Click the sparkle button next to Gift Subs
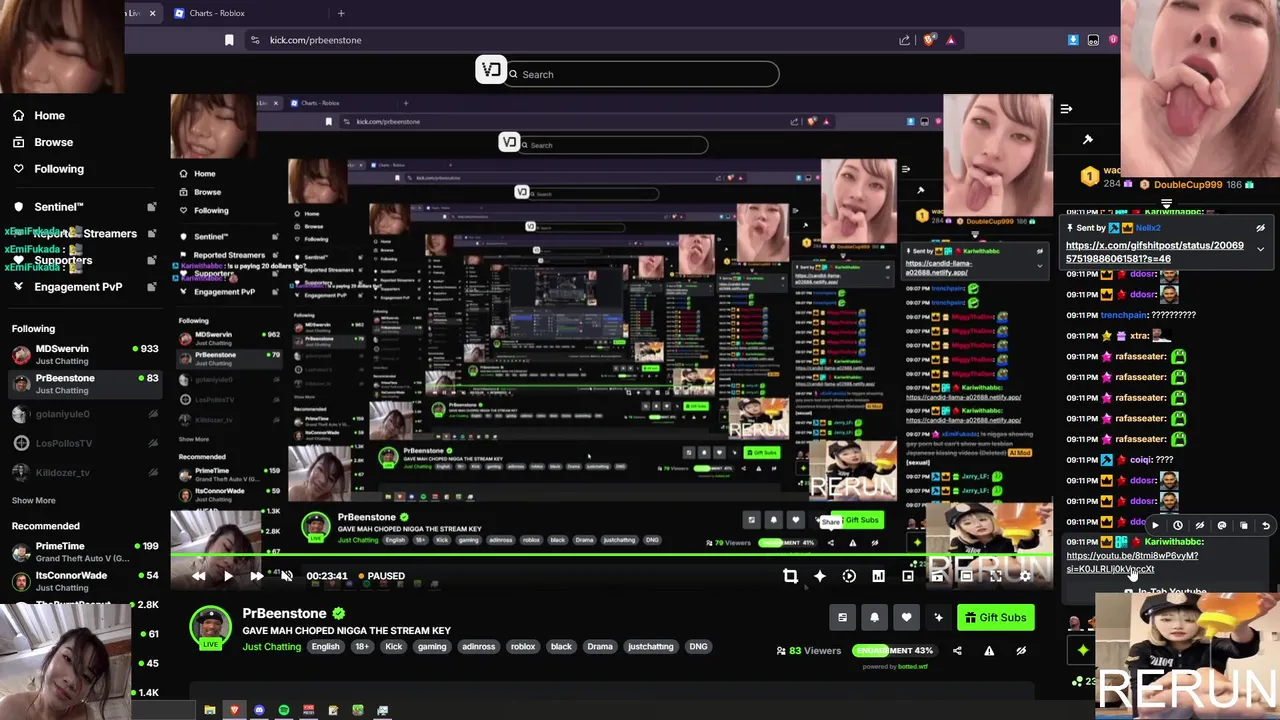The image size is (1280, 720). [938, 618]
